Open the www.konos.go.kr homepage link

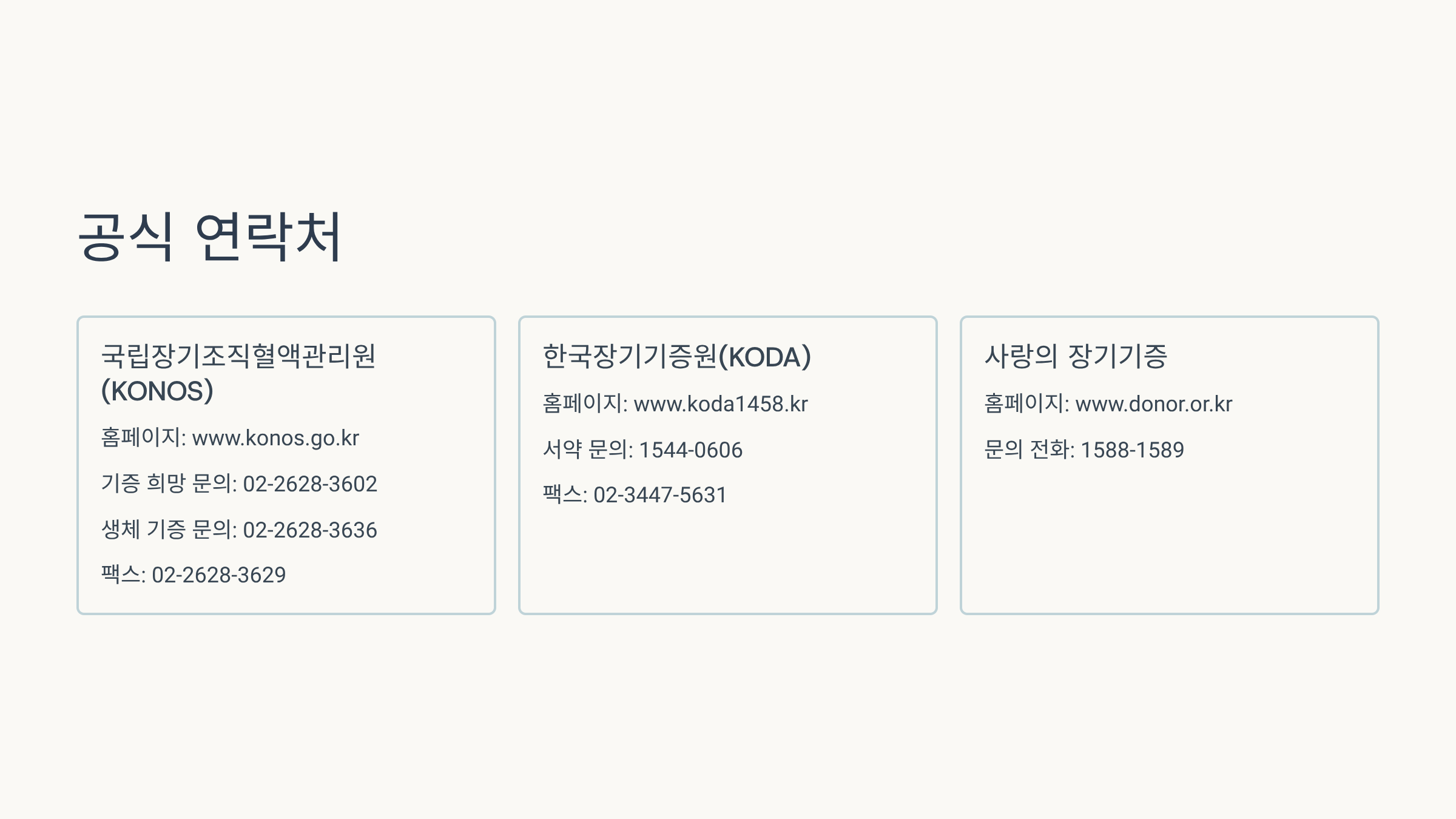275,438
